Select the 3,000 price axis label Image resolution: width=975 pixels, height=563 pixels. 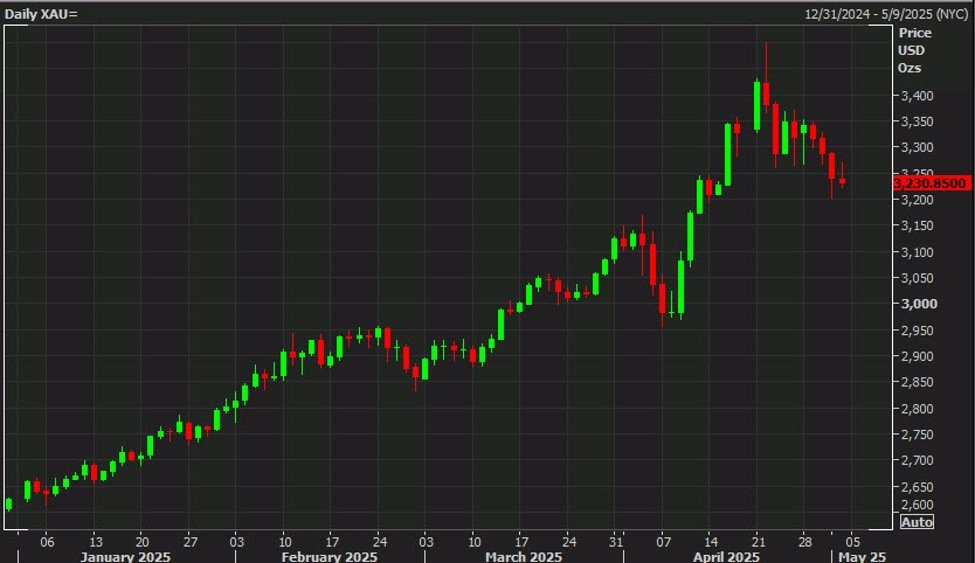[x=917, y=304]
